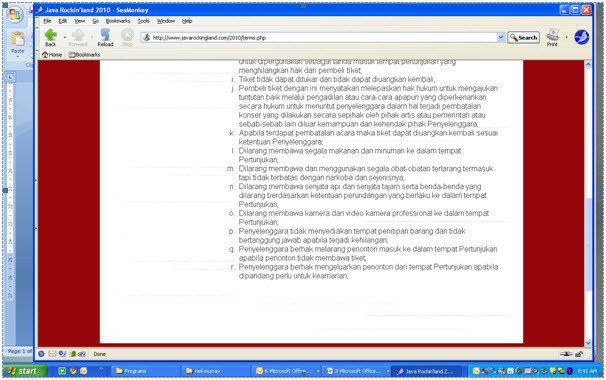This screenshot has width=606, height=380.
Task: Click the Windows start button
Action: click(x=25, y=371)
